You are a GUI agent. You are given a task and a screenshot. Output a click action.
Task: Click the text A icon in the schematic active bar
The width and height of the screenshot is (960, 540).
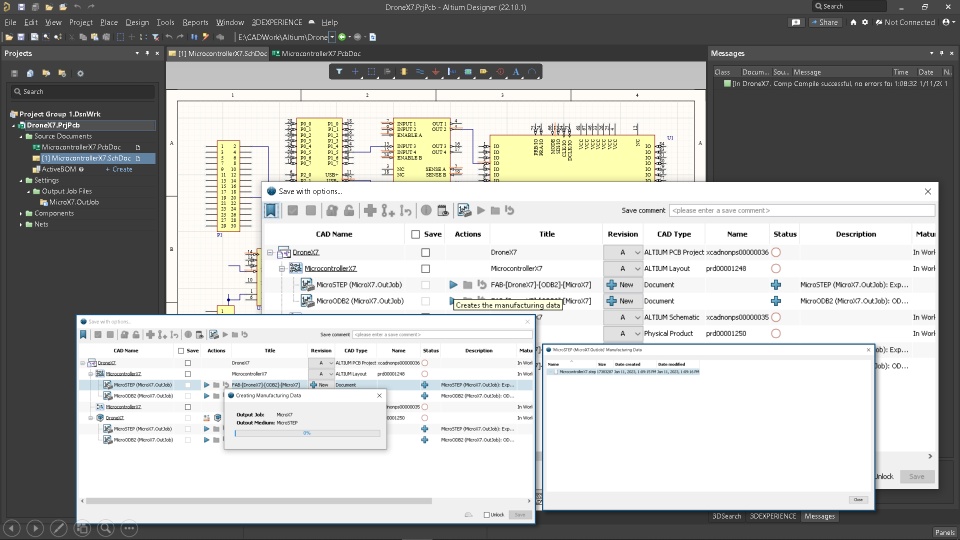coord(516,72)
